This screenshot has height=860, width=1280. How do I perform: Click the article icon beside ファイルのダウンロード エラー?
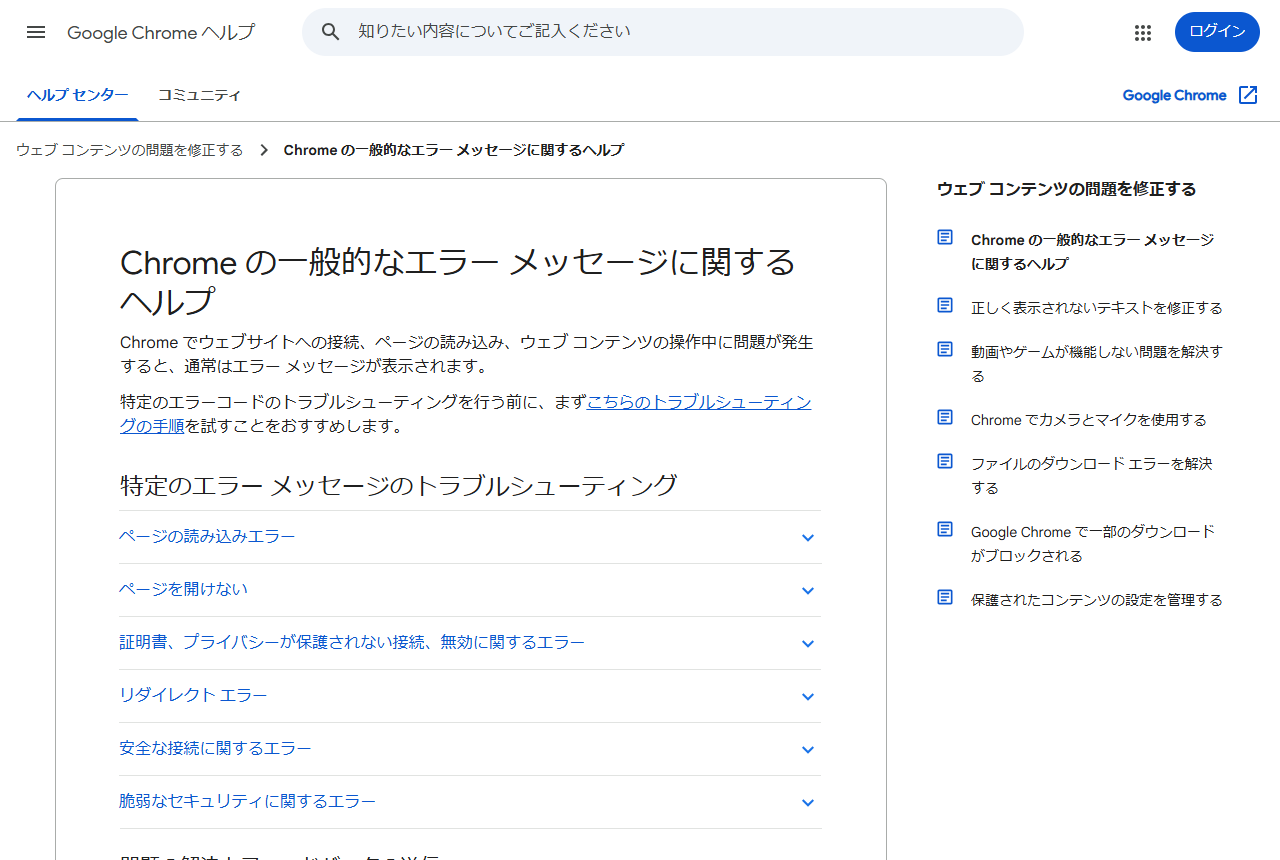coord(945,461)
